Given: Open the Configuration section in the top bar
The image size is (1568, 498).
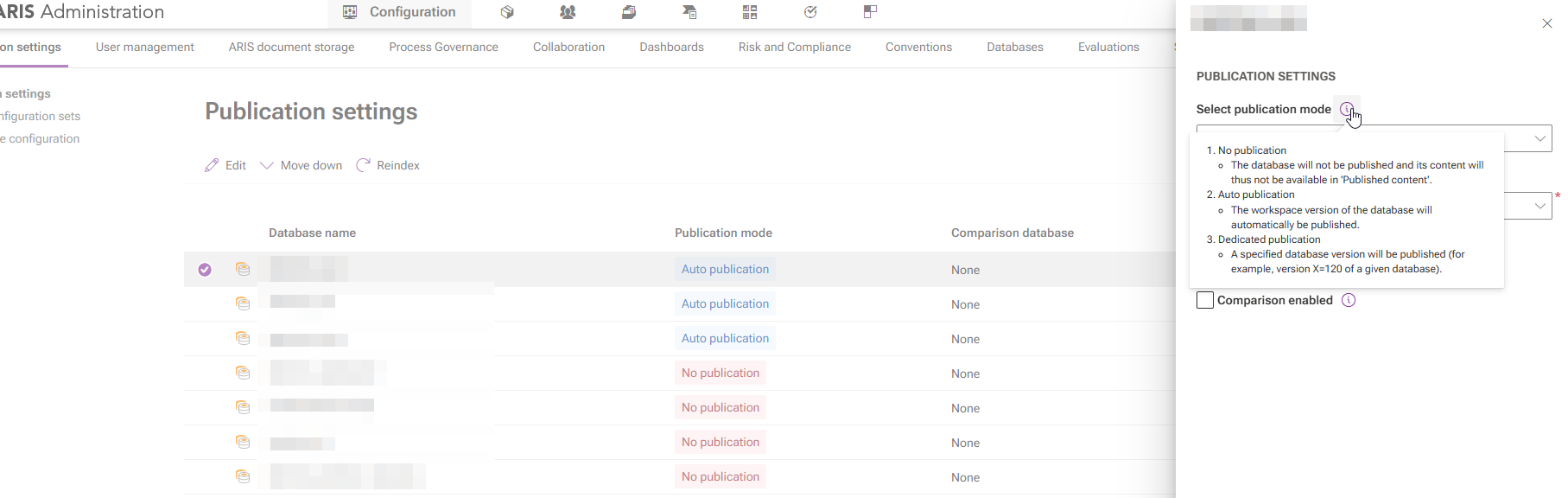Looking at the screenshot, I should 399,12.
